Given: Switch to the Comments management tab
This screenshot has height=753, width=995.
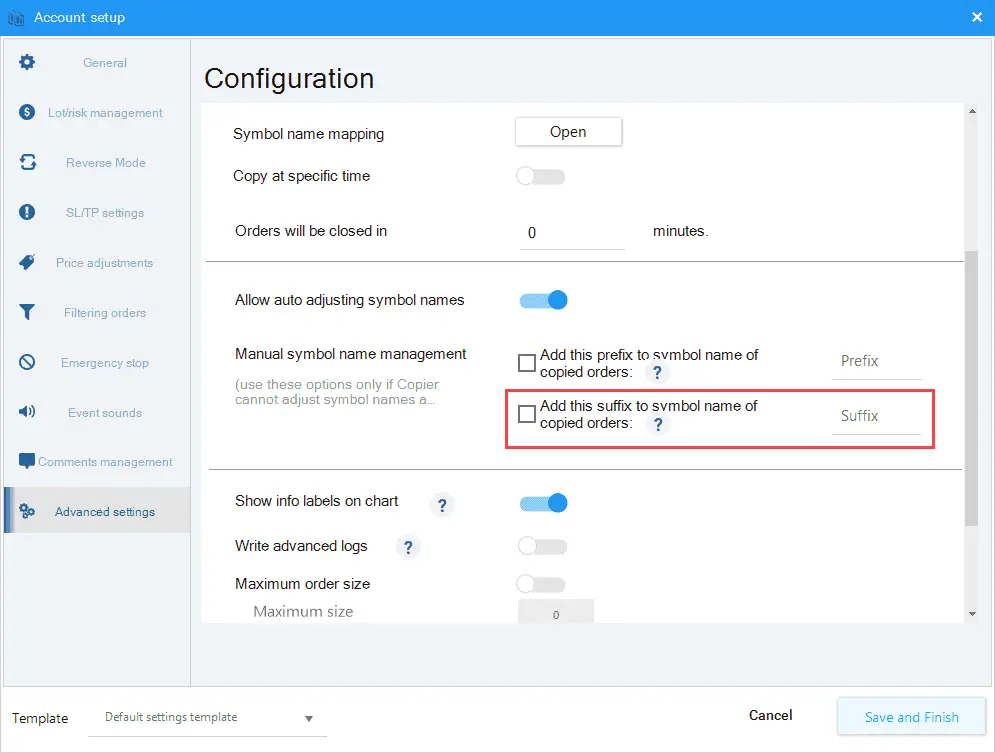Looking at the screenshot, I should (97, 462).
